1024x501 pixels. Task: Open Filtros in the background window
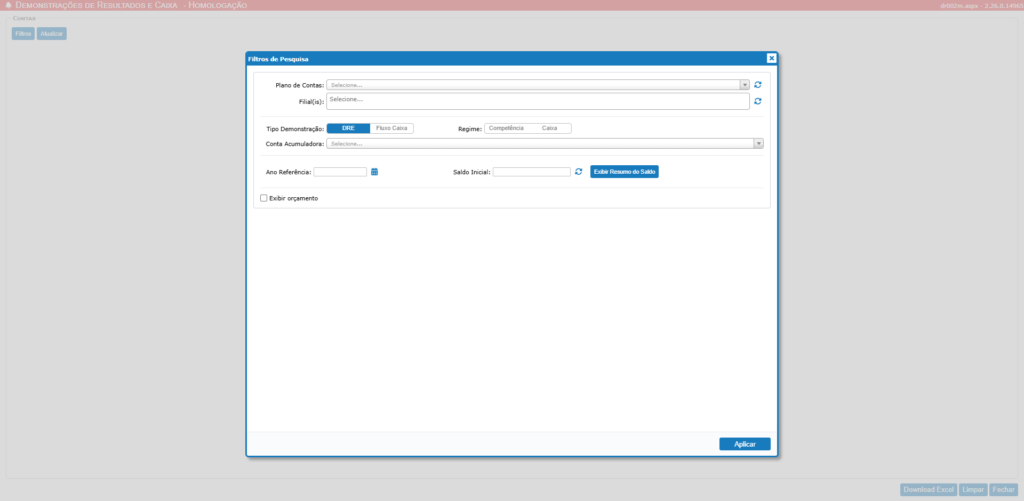[23, 33]
